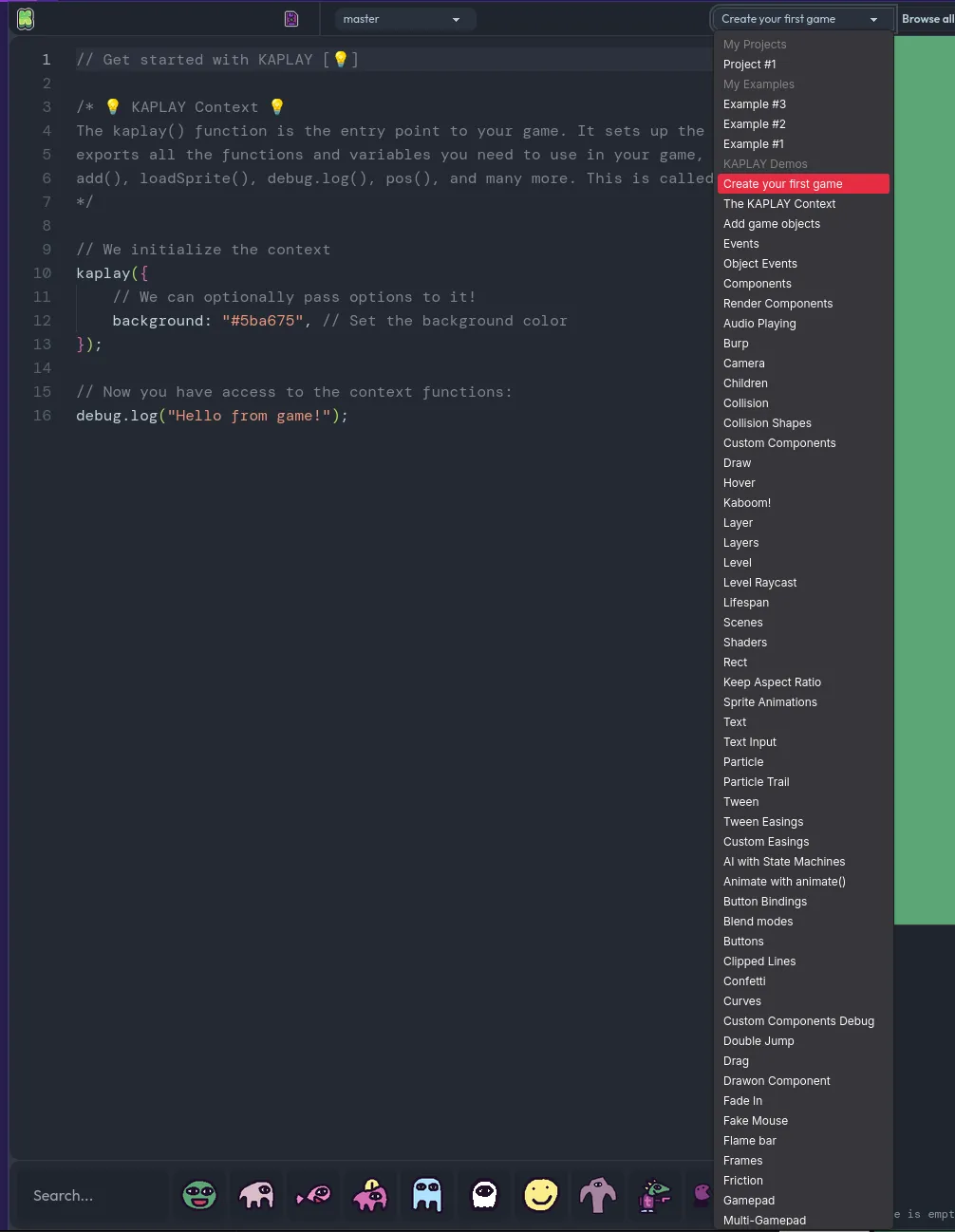Open the Double Jump demo
This screenshot has height=1232, width=955.
tap(803, 1041)
